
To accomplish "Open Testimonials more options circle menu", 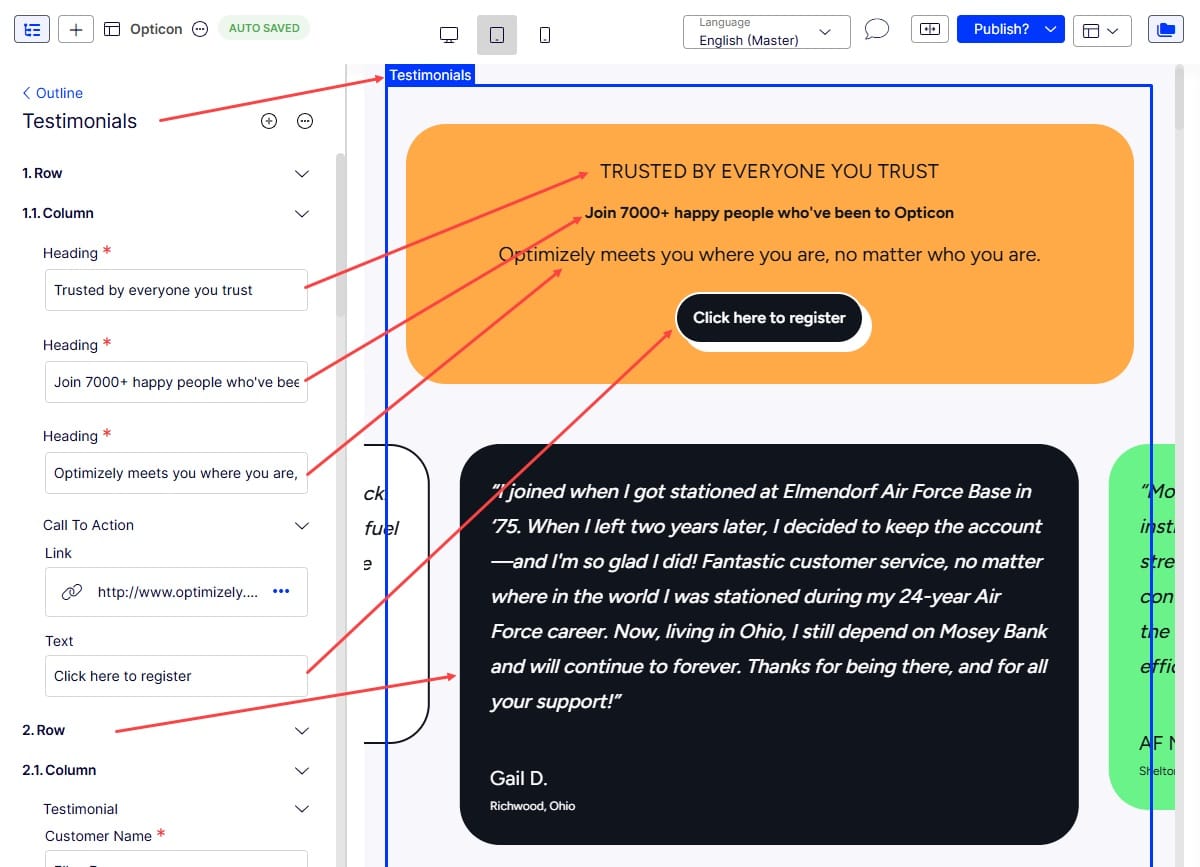I will 305,121.
